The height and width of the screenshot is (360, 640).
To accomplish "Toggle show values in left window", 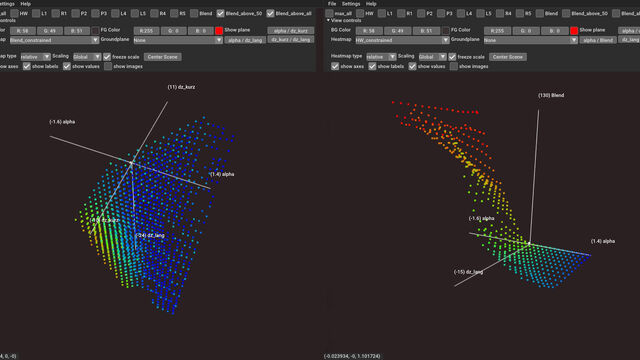I will click(67, 66).
